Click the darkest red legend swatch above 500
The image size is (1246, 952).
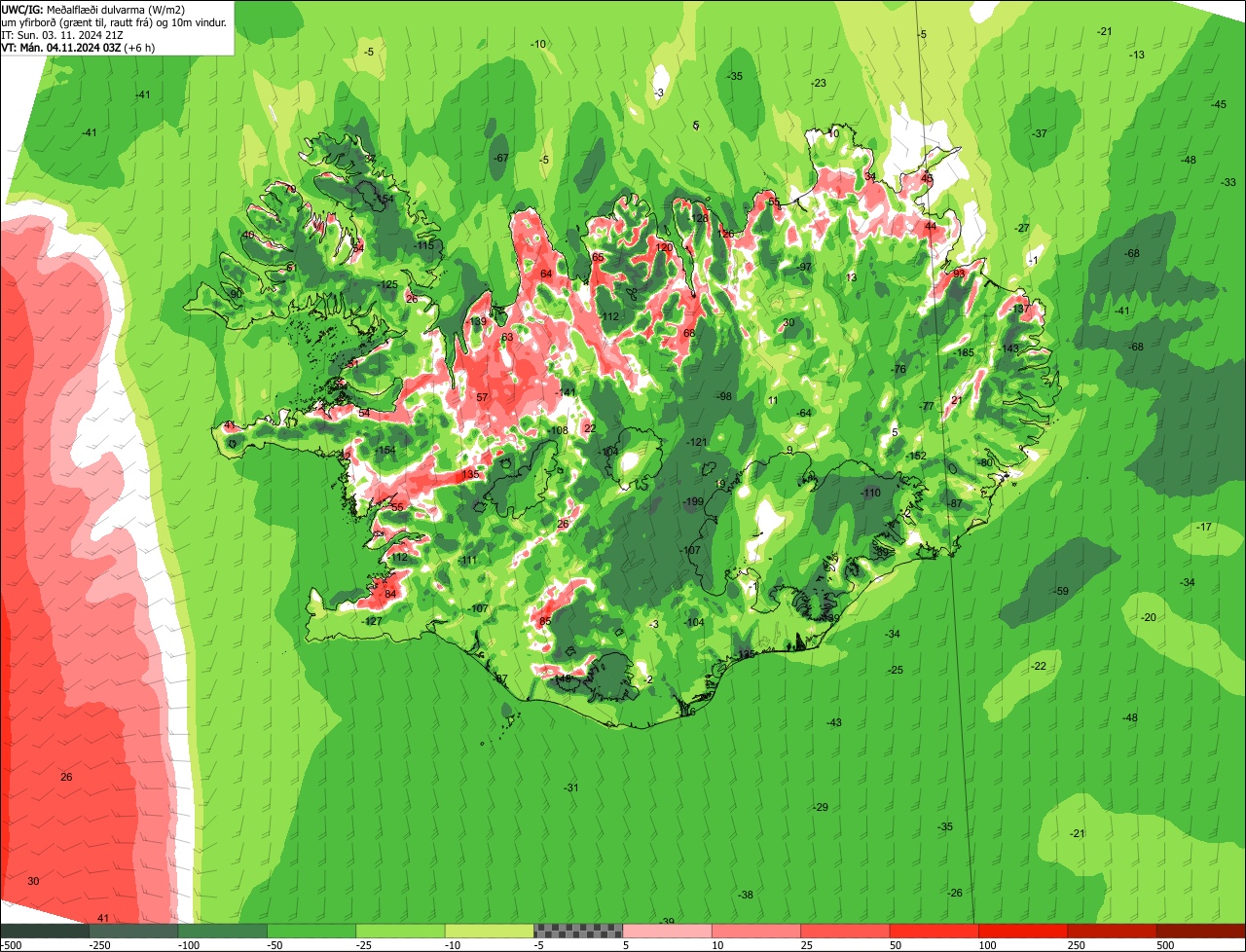click(x=1201, y=931)
